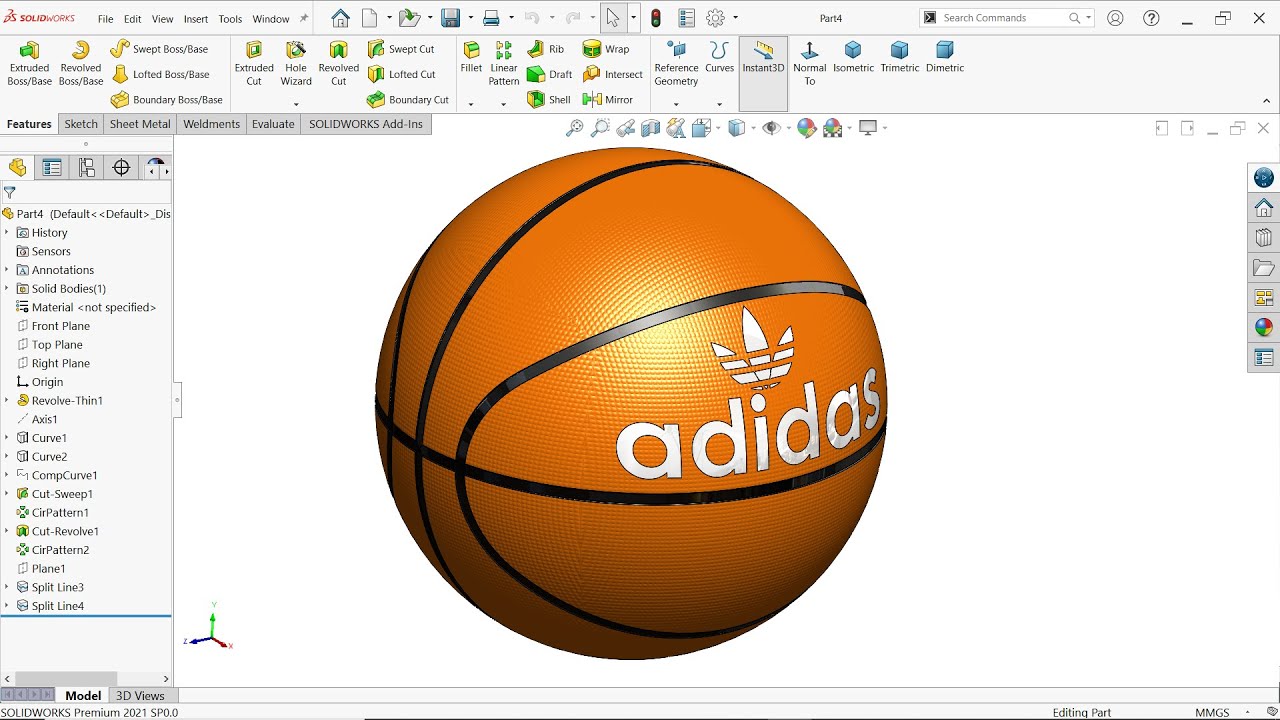The height and width of the screenshot is (720, 1280).
Task: Click the Boundary Cut command
Action: click(x=408, y=100)
